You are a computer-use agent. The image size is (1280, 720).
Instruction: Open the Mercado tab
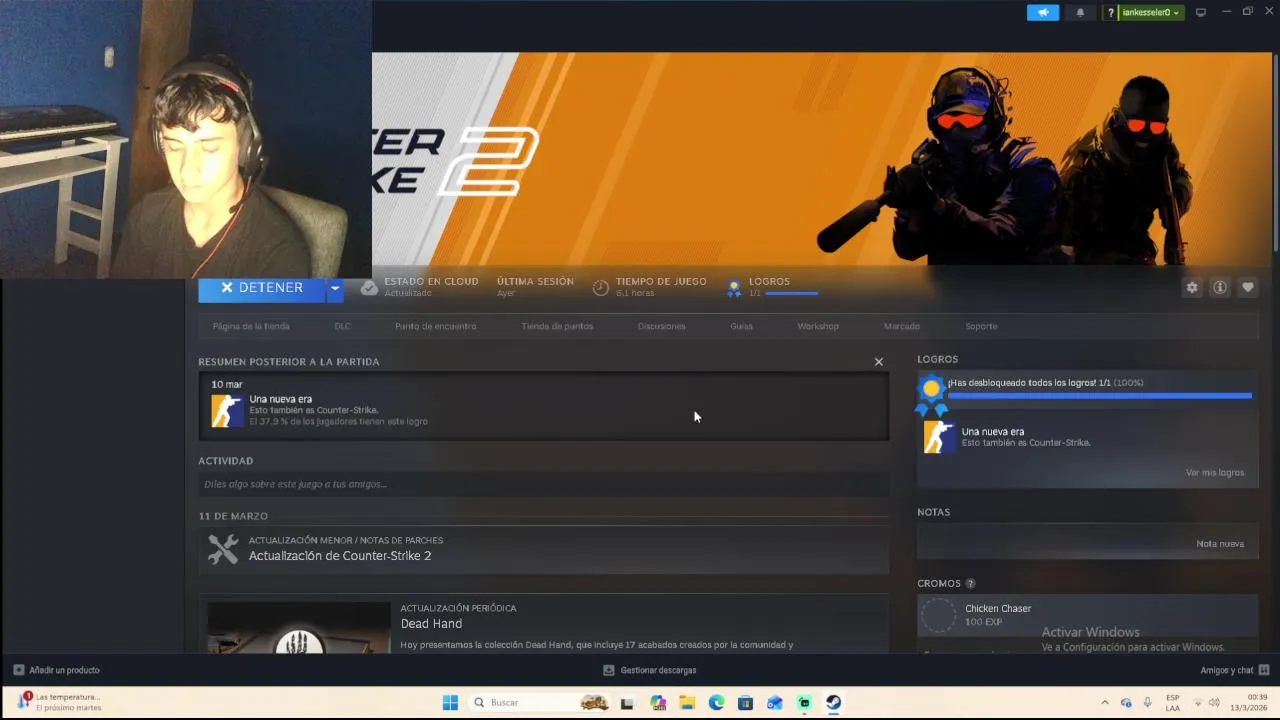point(902,326)
